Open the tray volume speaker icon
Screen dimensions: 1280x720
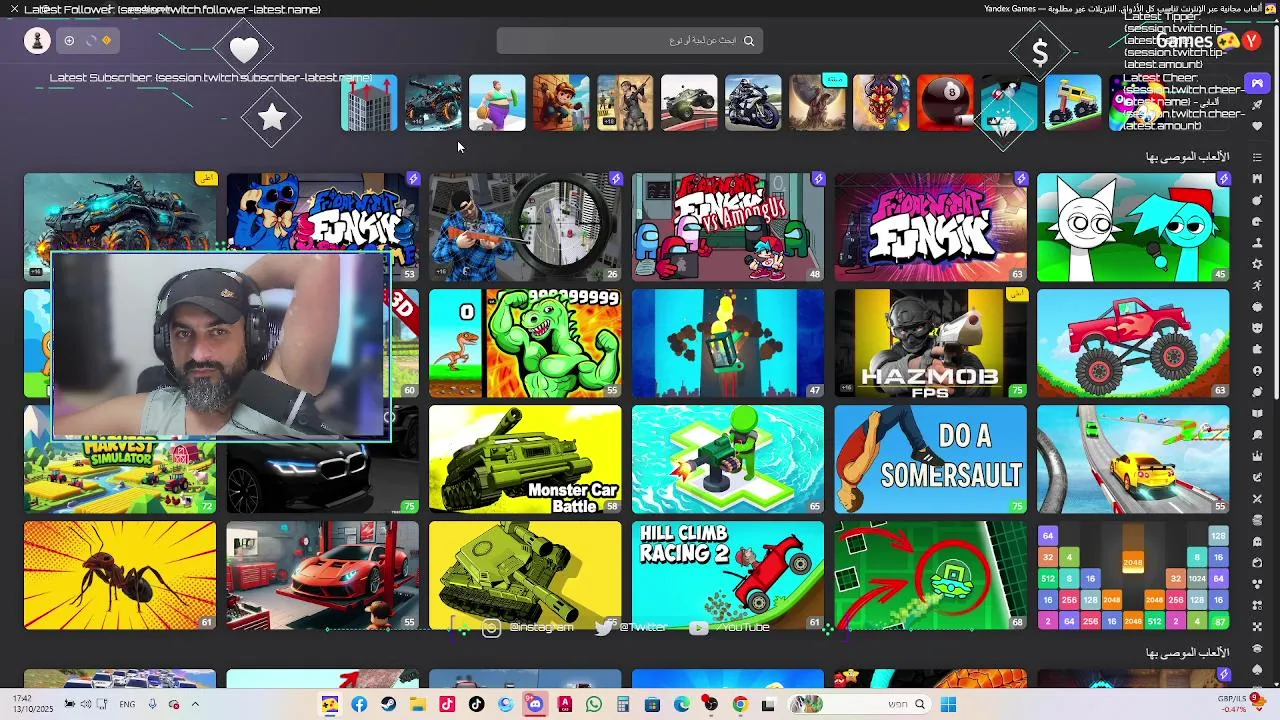coord(86,704)
